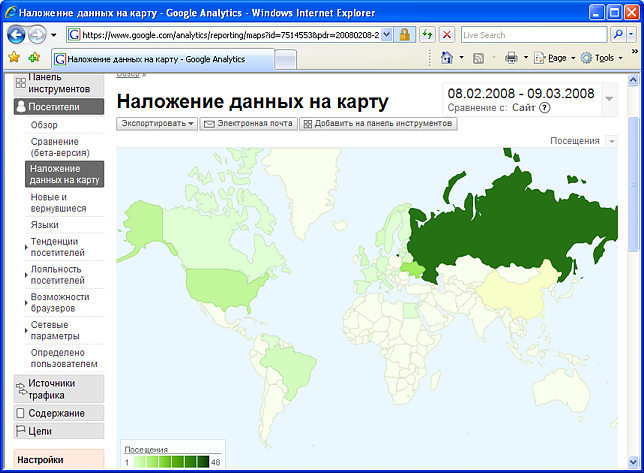Click the Favorites Center star icon

14,57
